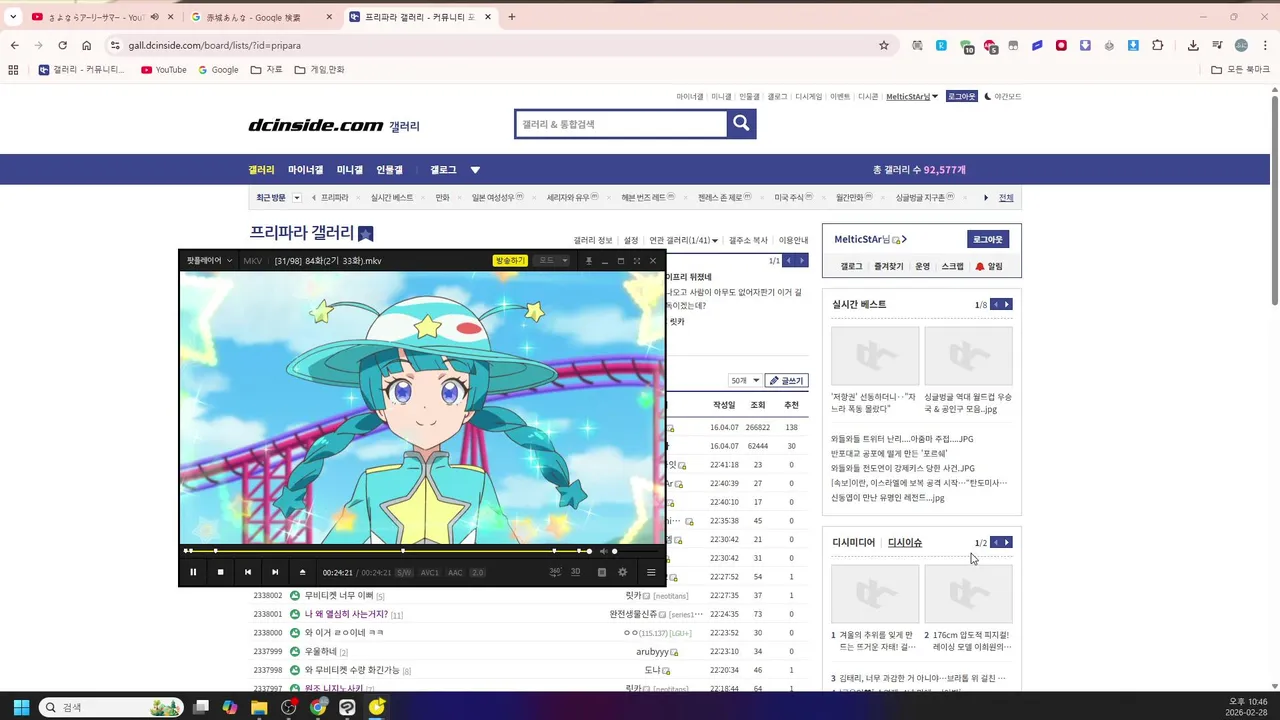This screenshot has width=1280, height=720.
Task: Go to next page of 실시간 베스트
Action: point(1007,305)
